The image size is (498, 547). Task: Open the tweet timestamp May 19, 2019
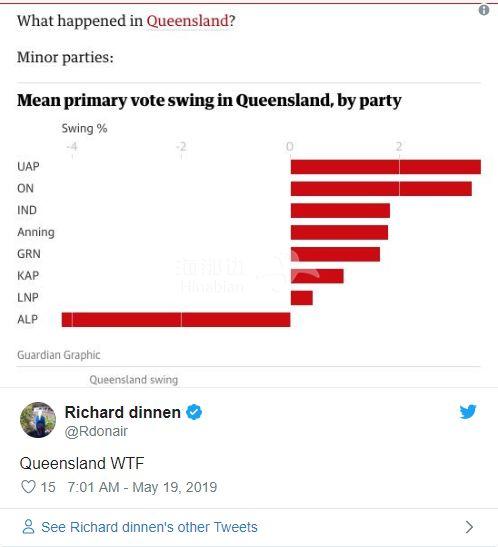tap(142, 487)
